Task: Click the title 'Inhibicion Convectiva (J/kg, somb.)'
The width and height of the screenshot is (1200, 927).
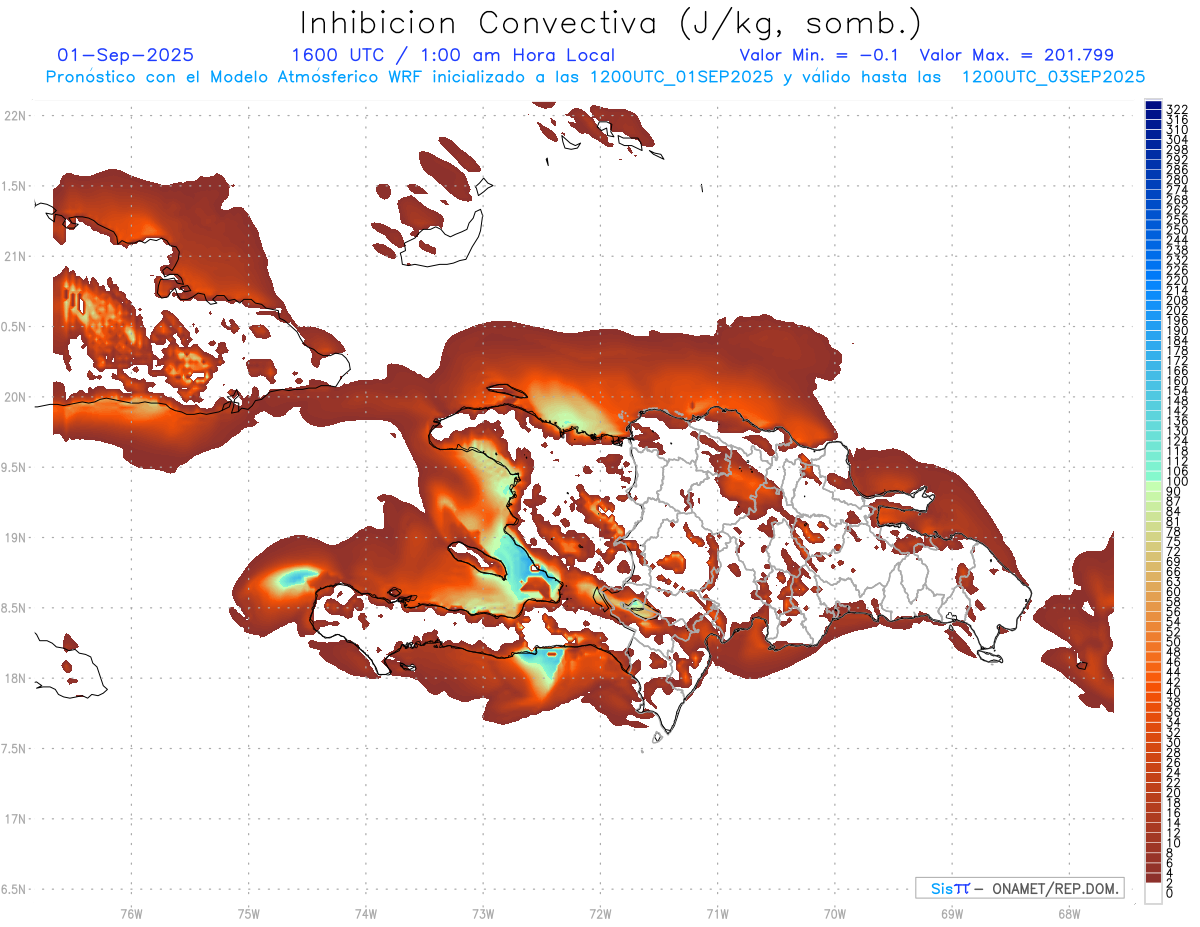Action: click(611, 22)
